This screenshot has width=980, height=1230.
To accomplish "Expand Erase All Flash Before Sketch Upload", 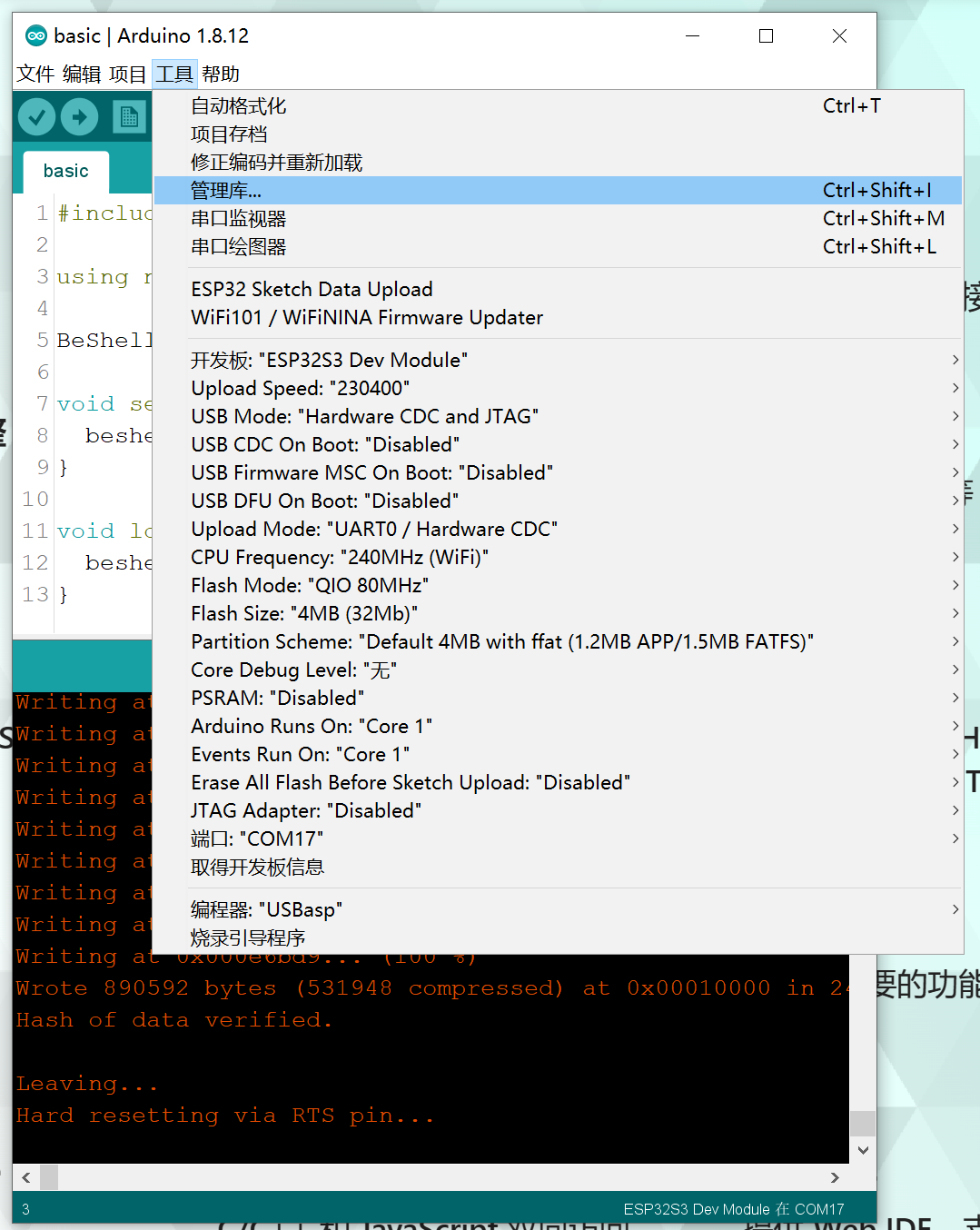I will 558,782.
